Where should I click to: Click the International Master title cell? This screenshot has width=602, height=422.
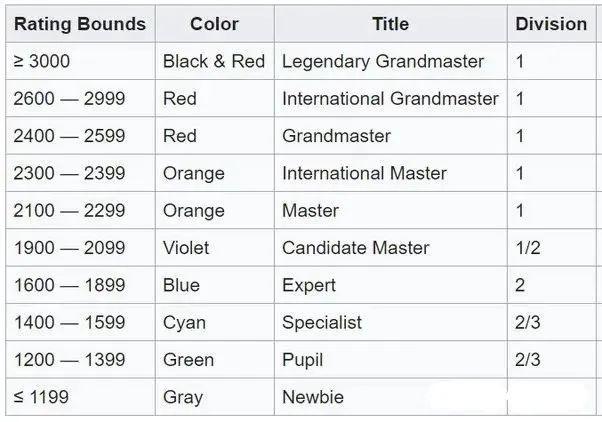364,173
